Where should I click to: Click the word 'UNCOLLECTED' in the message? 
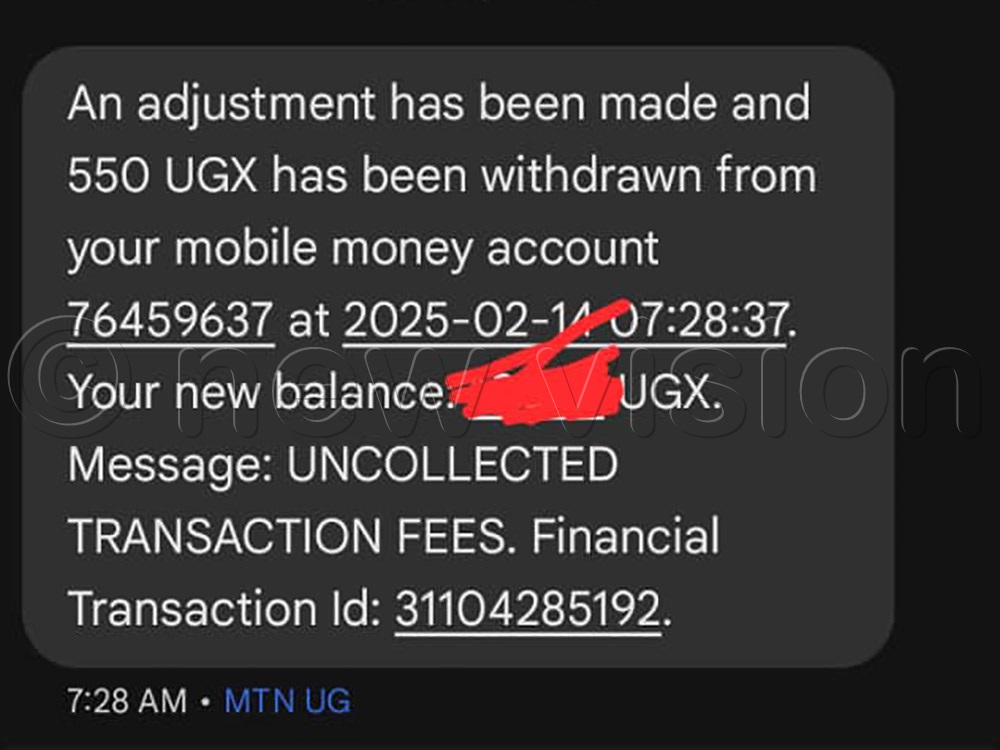click(452, 464)
